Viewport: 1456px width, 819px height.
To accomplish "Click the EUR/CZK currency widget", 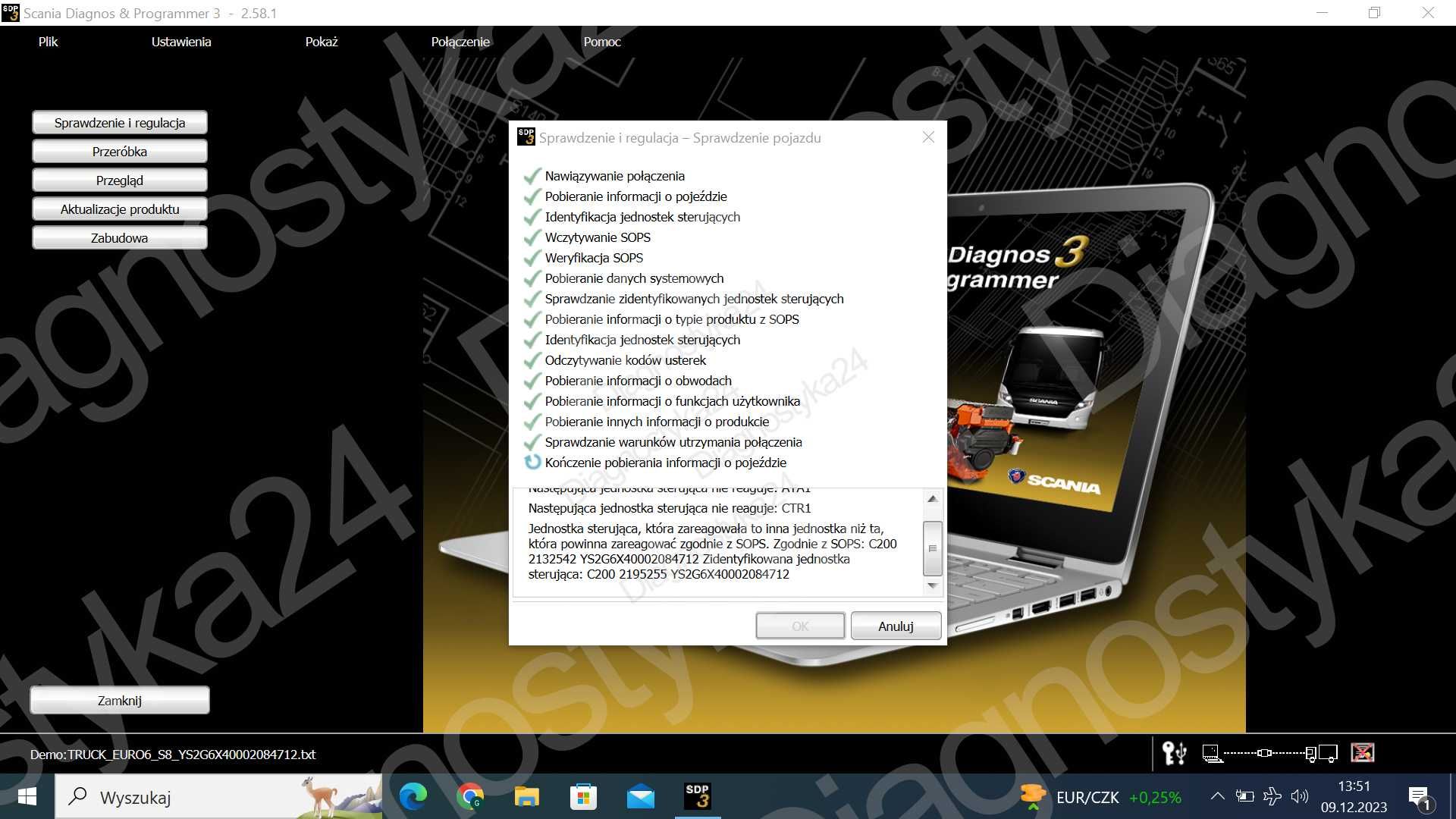I will tap(1101, 797).
